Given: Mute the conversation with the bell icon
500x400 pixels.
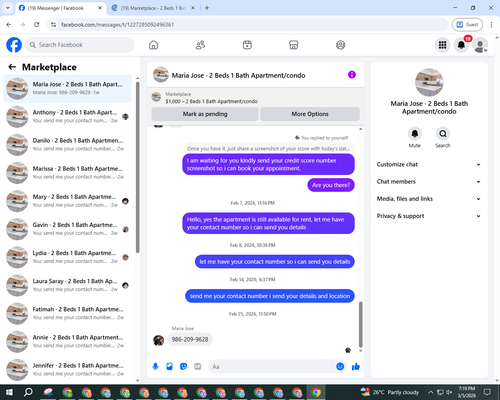Looking at the screenshot, I should tap(414, 134).
